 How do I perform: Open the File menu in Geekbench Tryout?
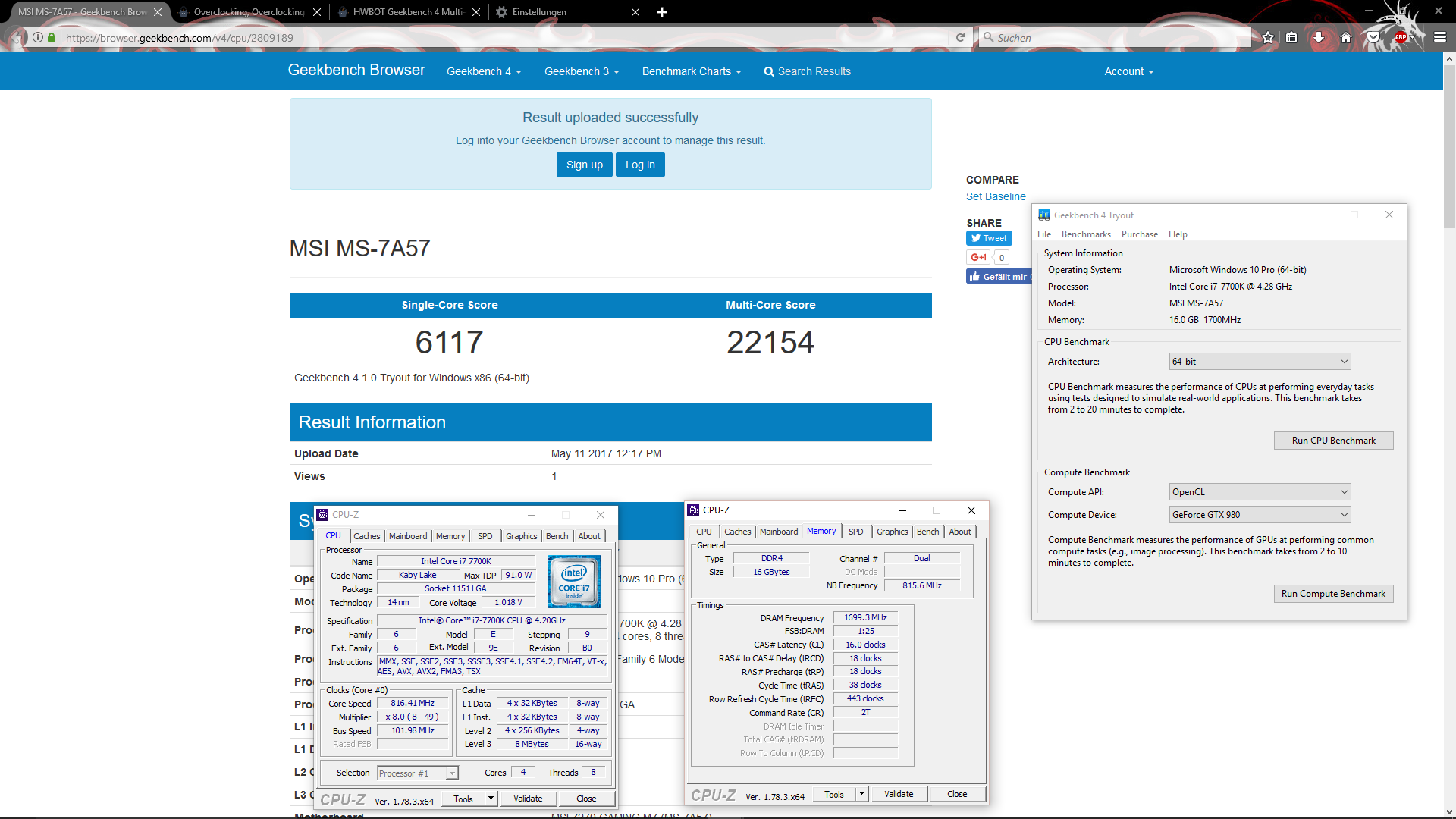click(1044, 234)
